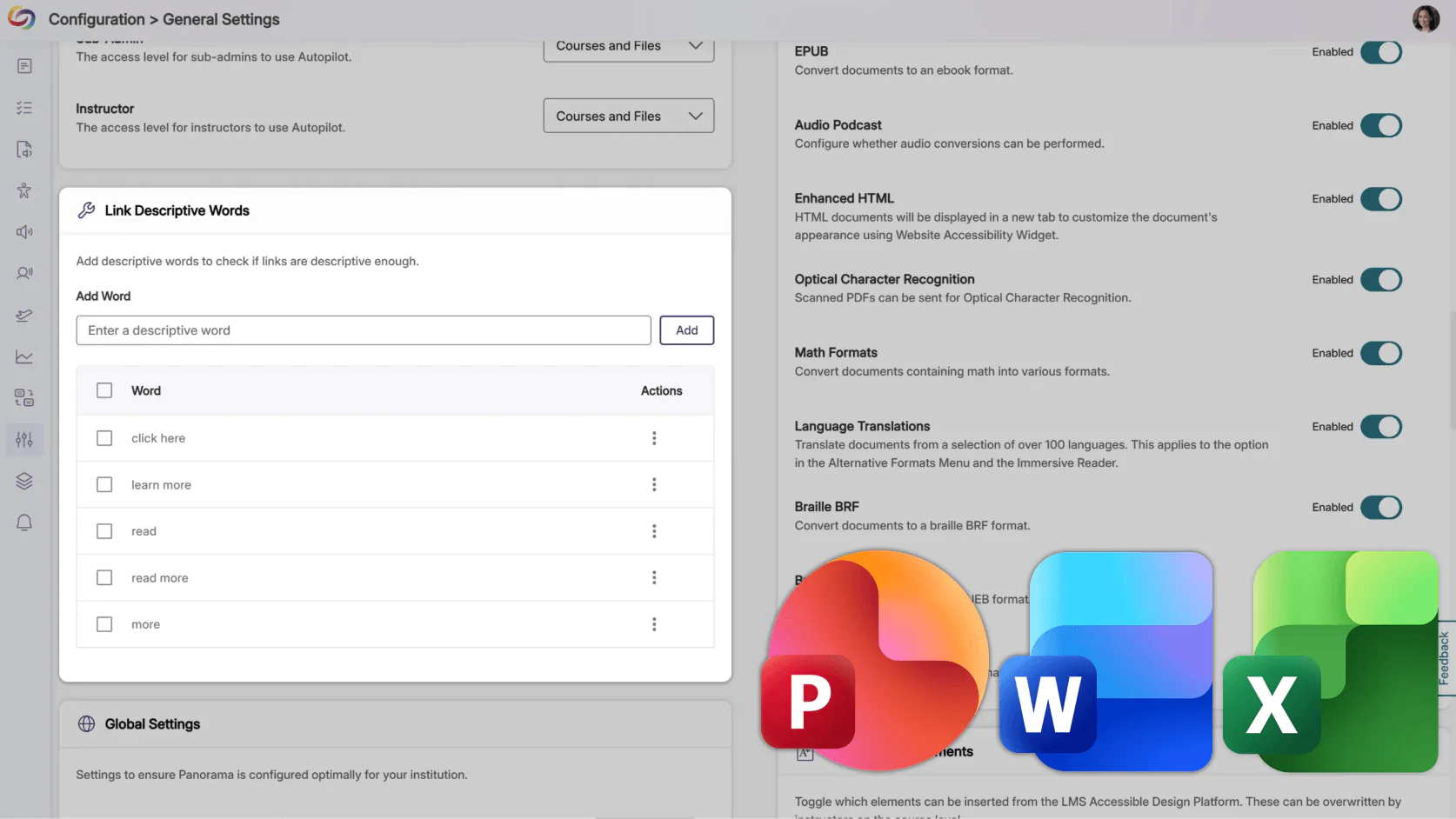Check the checkbox next to 'click here'
This screenshot has width=1456, height=819.
[x=104, y=438]
